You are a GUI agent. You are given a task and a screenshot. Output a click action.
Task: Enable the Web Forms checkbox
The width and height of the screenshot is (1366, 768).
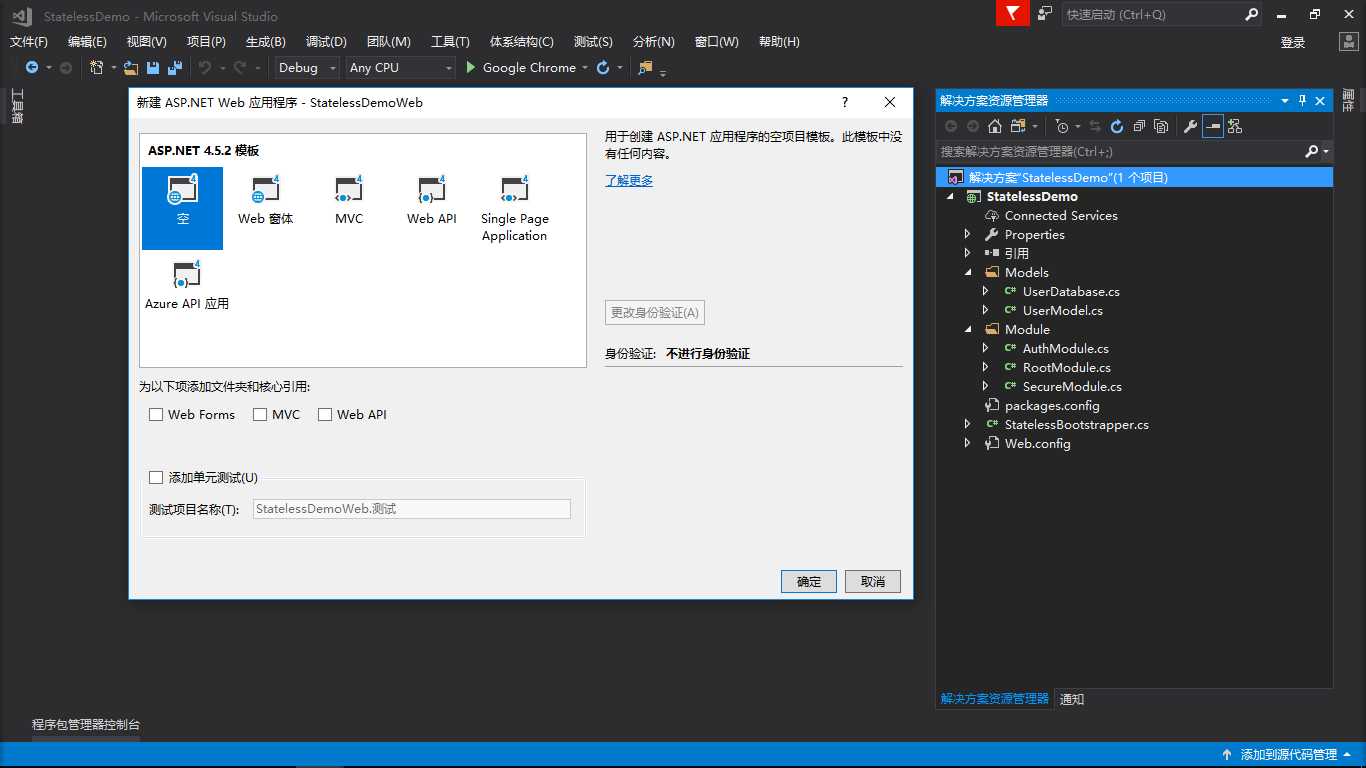pos(156,414)
